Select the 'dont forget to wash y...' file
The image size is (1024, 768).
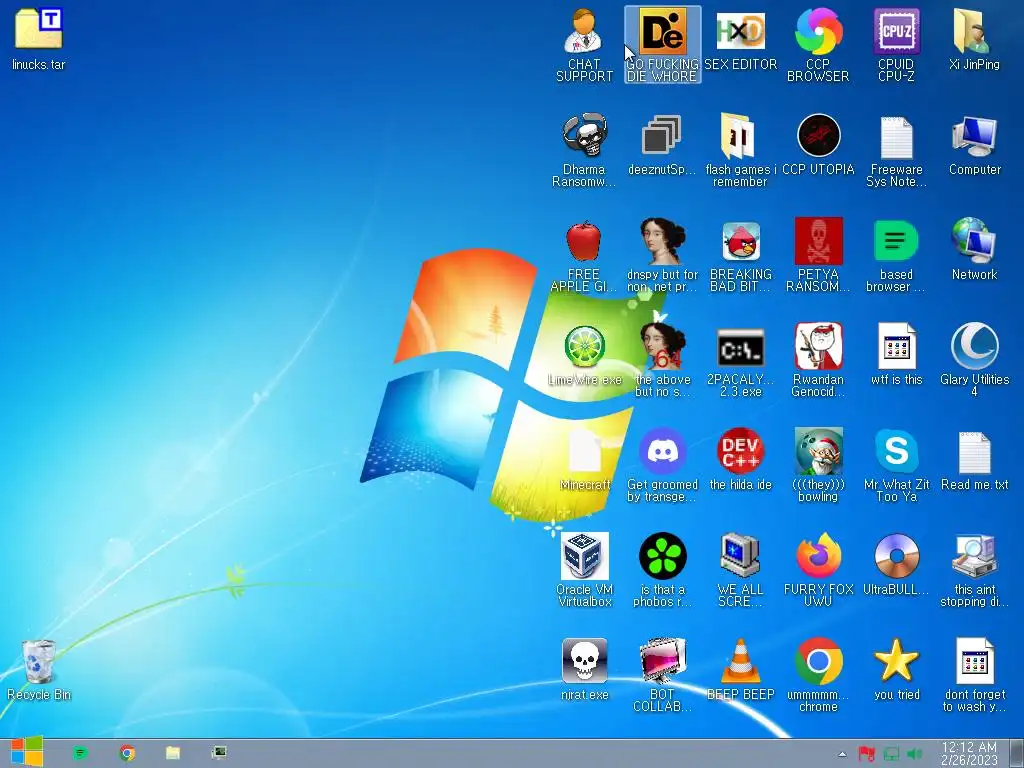[x=974, y=662]
